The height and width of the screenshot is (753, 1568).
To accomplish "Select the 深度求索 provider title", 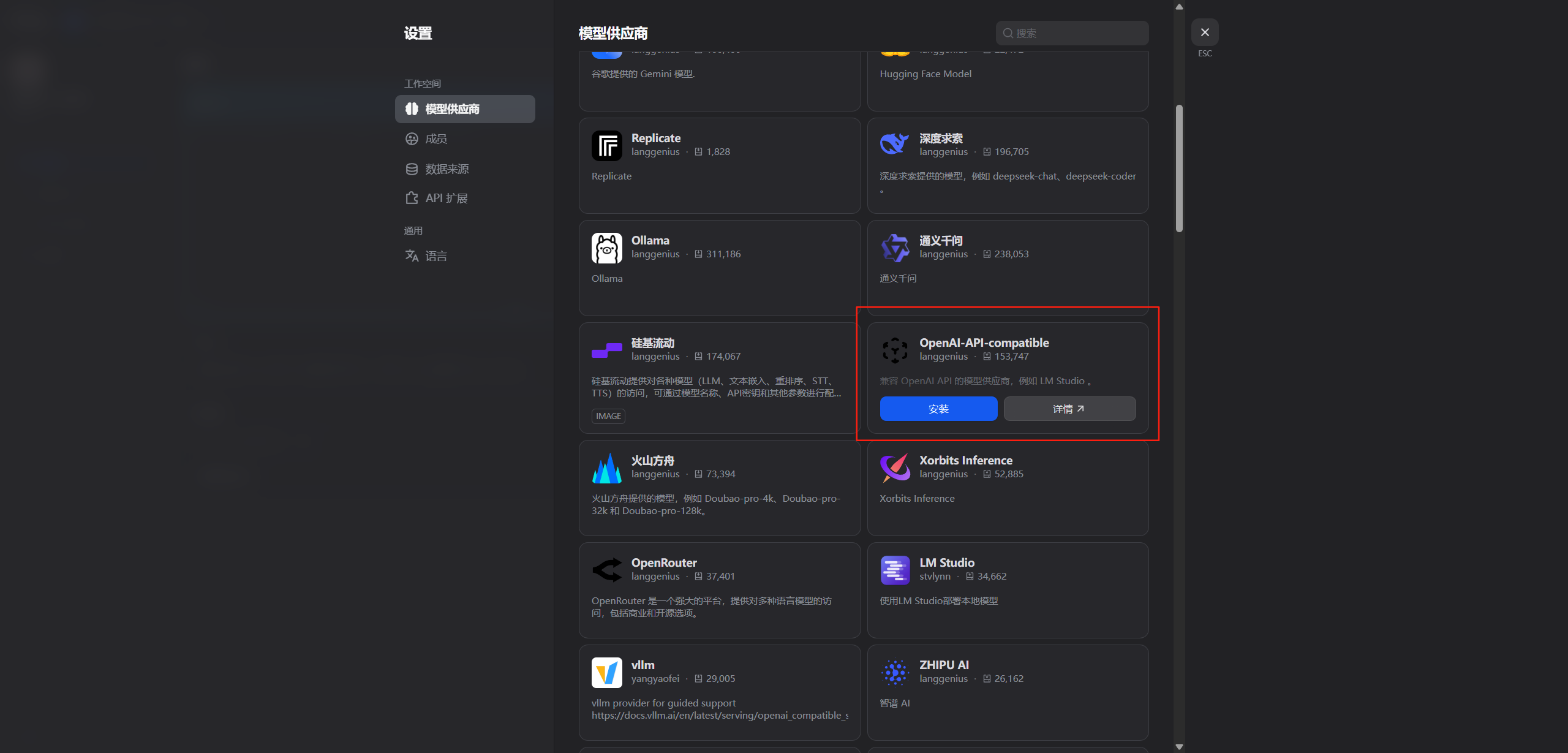I will 941,138.
